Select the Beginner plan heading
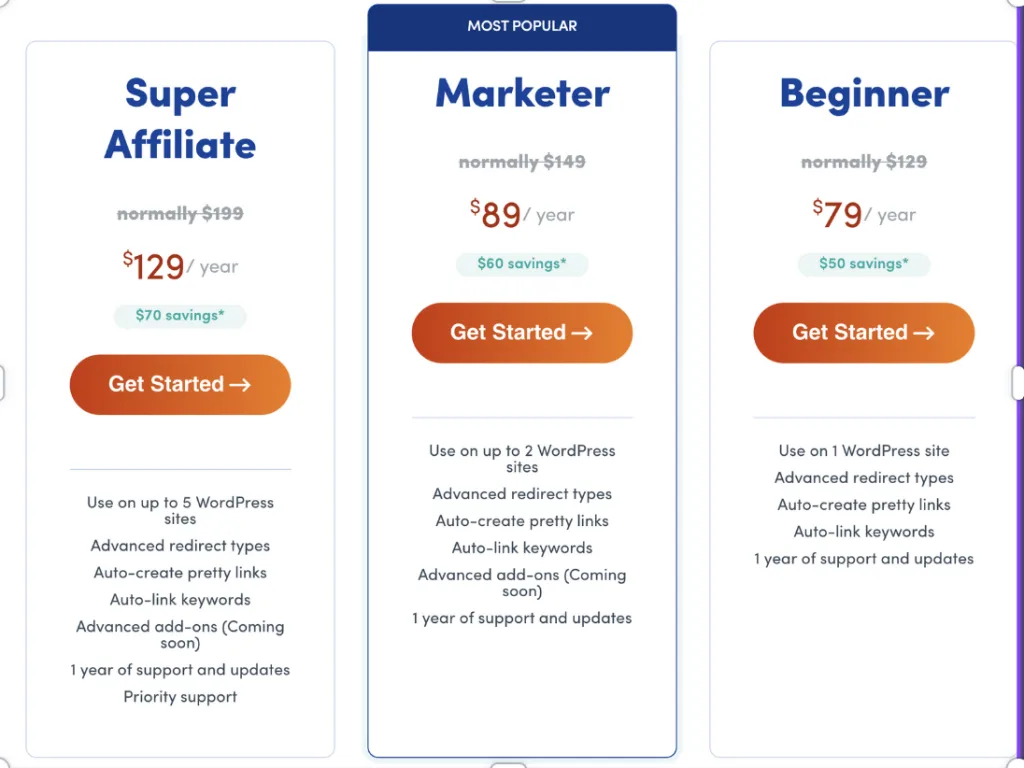The height and width of the screenshot is (768, 1024). click(864, 94)
